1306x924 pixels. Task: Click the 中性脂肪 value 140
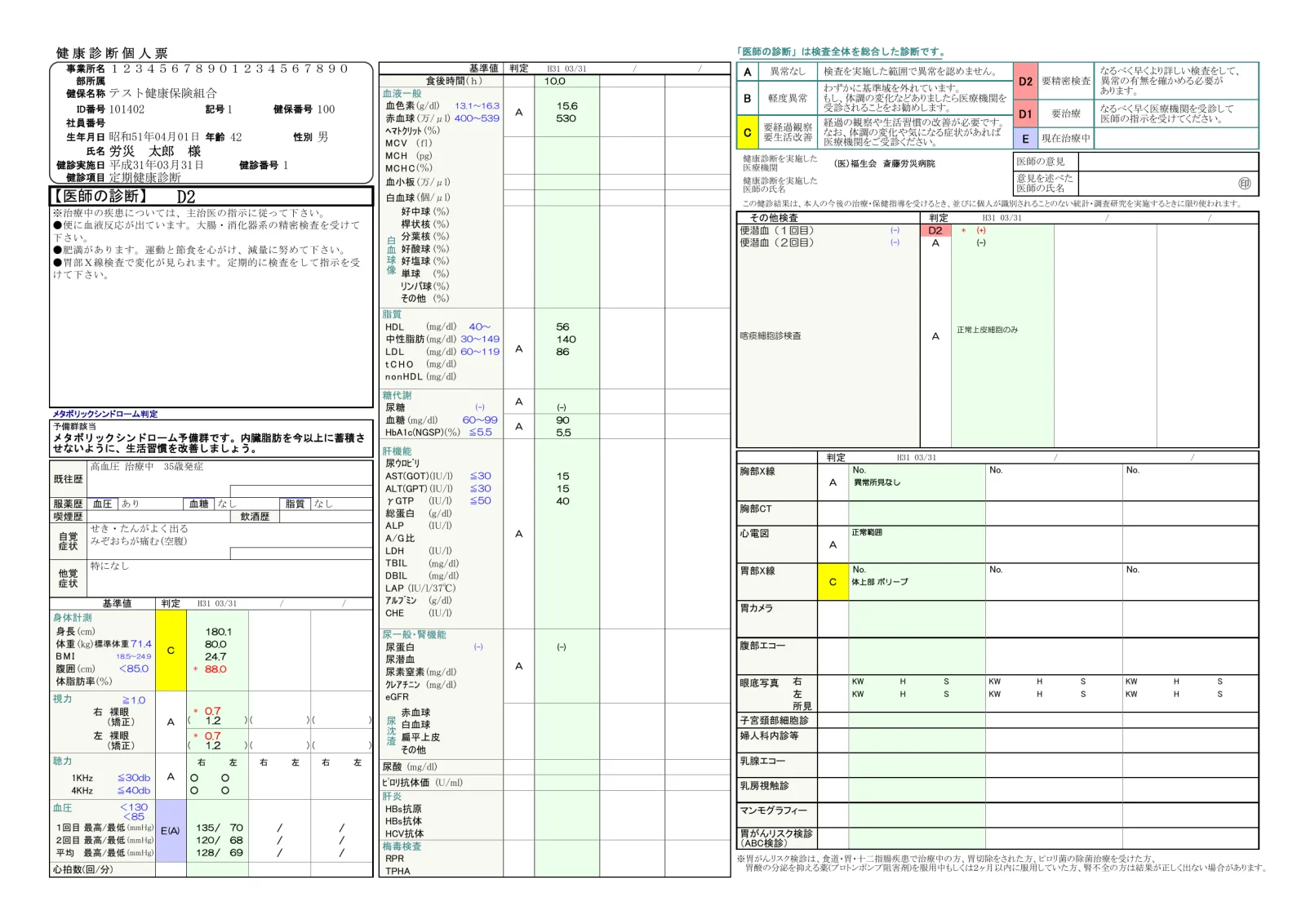pyautogui.click(x=566, y=340)
